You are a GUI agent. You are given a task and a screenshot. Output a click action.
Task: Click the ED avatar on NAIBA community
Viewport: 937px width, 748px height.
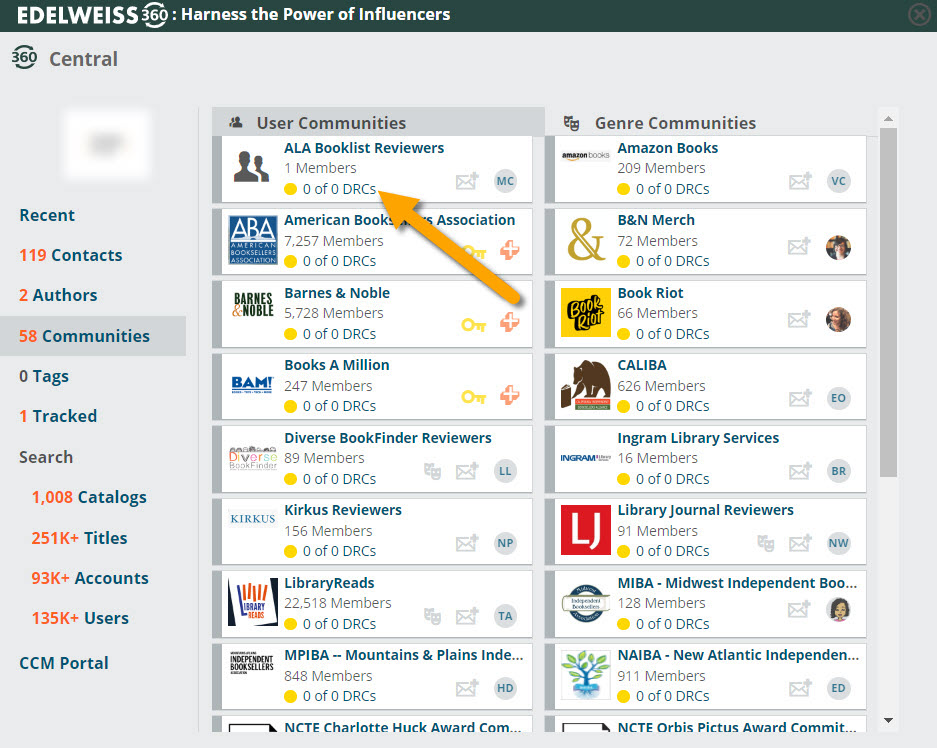(838, 688)
